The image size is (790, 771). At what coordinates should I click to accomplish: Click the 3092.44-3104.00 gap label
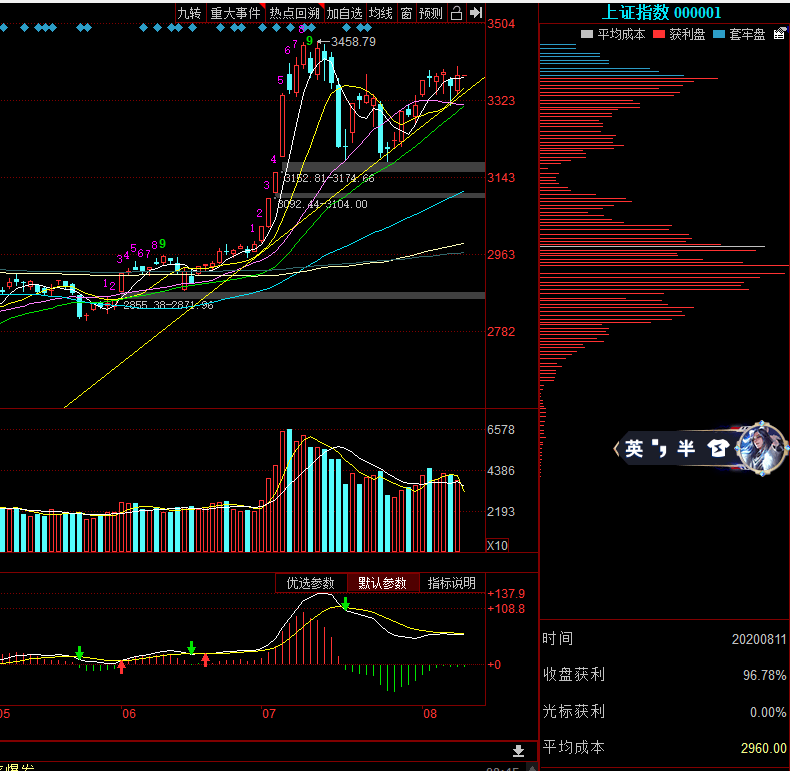click(322, 204)
